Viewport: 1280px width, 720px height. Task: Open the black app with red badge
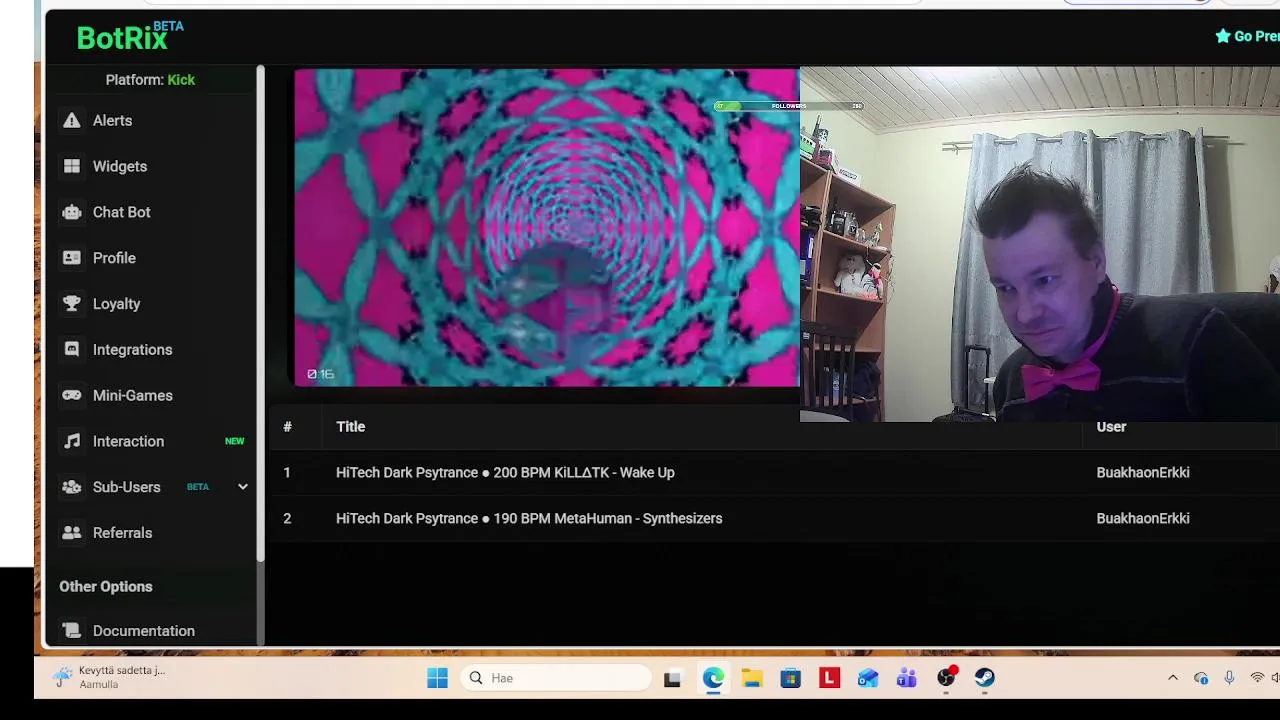tap(946, 678)
